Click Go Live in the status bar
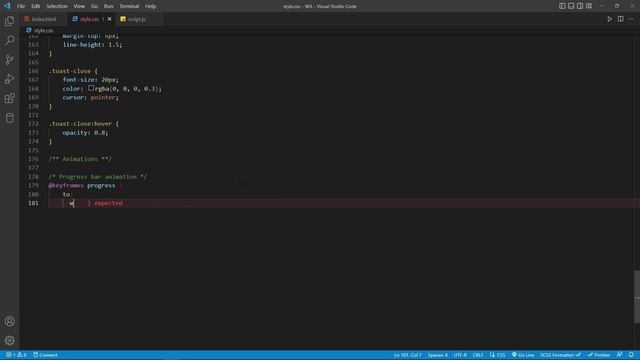 pyautogui.click(x=523, y=355)
